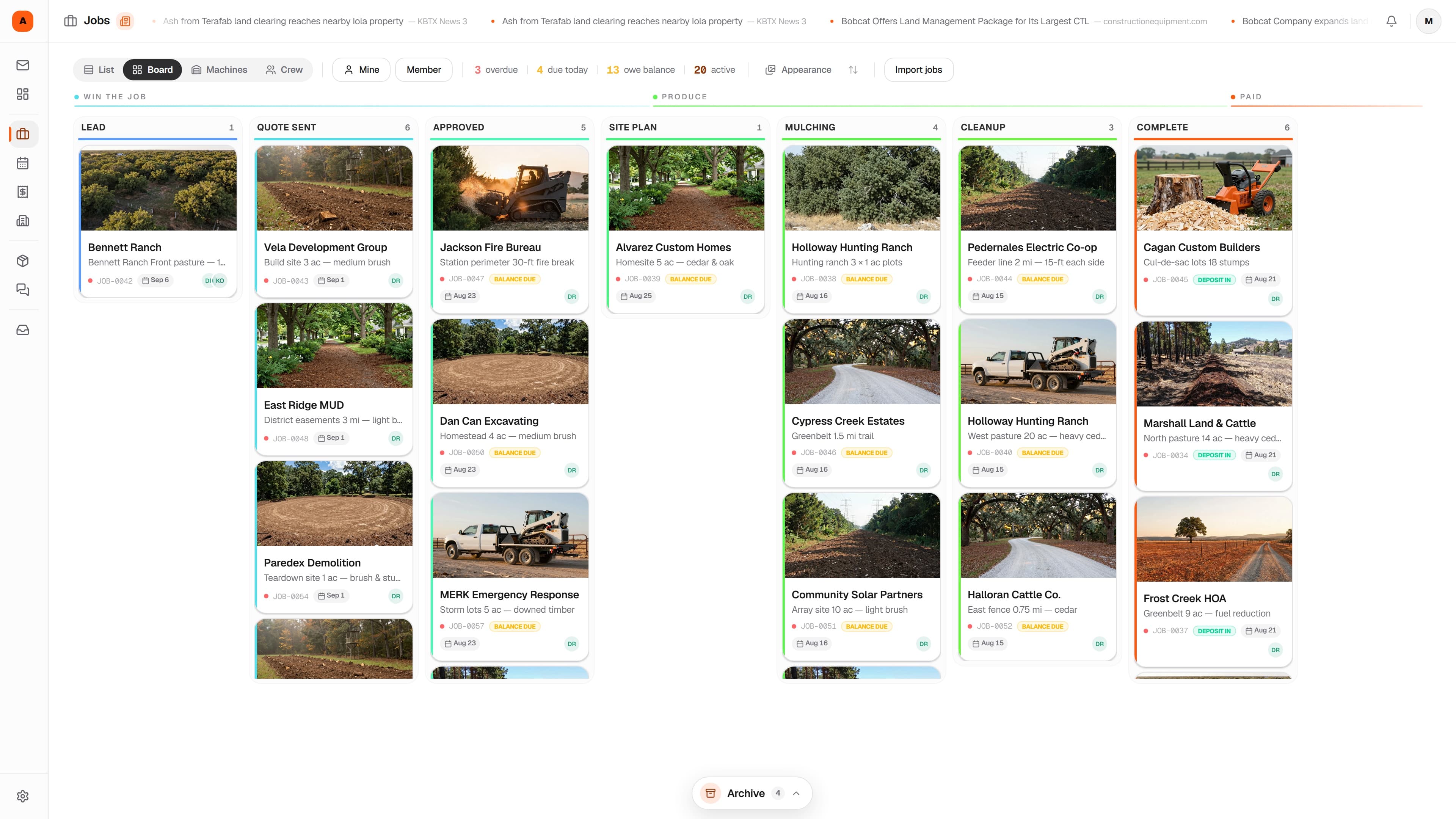Open Cypress Creek Estates card title
Screen dimensions: 1456x819
point(848,420)
